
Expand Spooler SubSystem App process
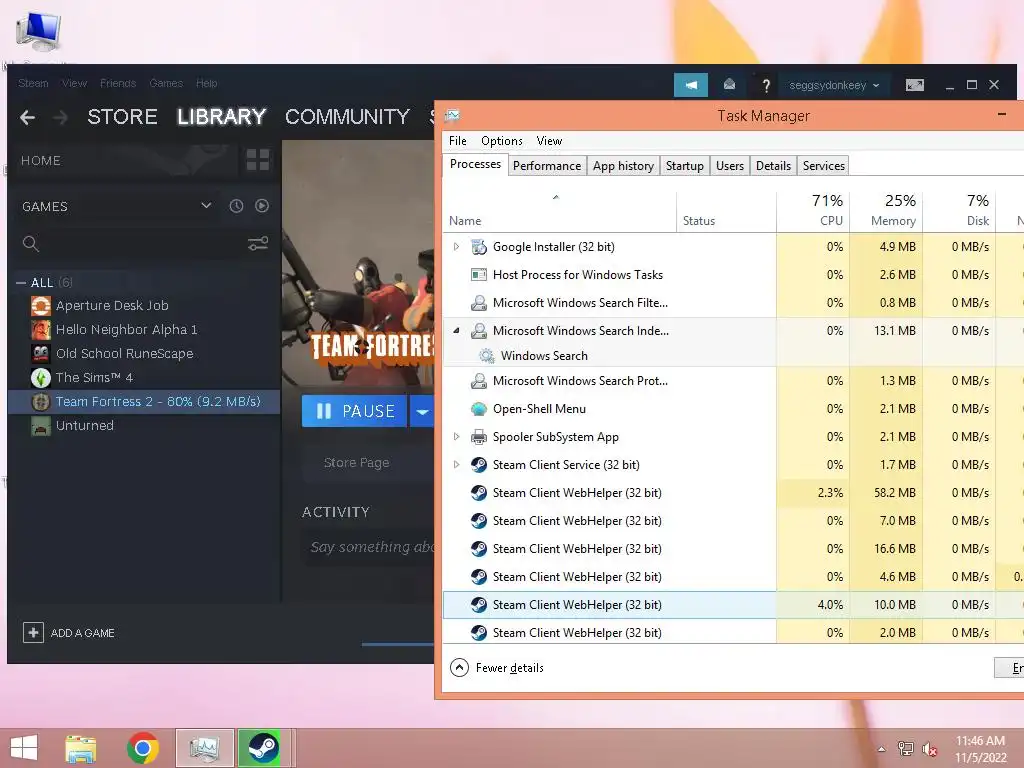tap(456, 437)
